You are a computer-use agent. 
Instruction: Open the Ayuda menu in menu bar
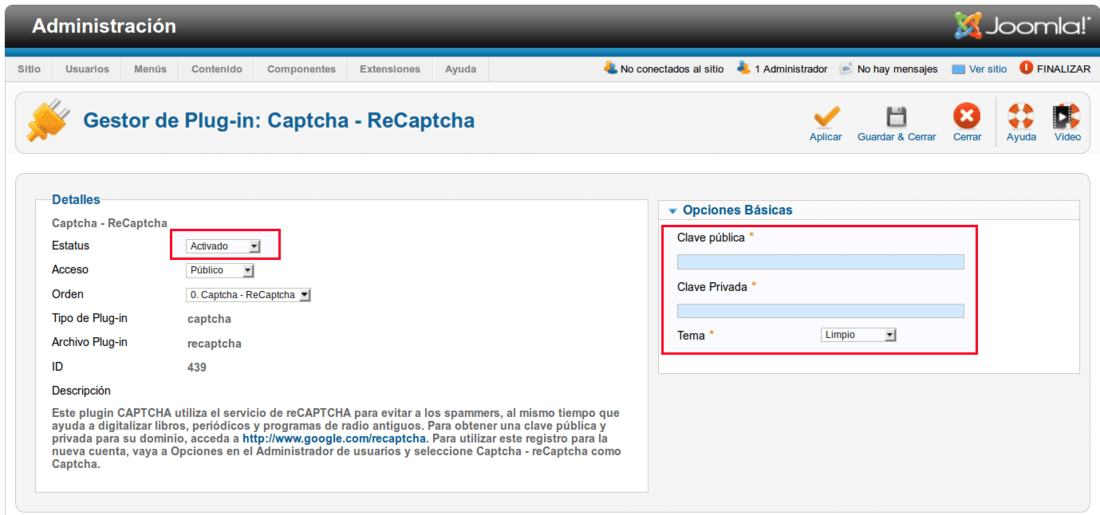tap(461, 69)
